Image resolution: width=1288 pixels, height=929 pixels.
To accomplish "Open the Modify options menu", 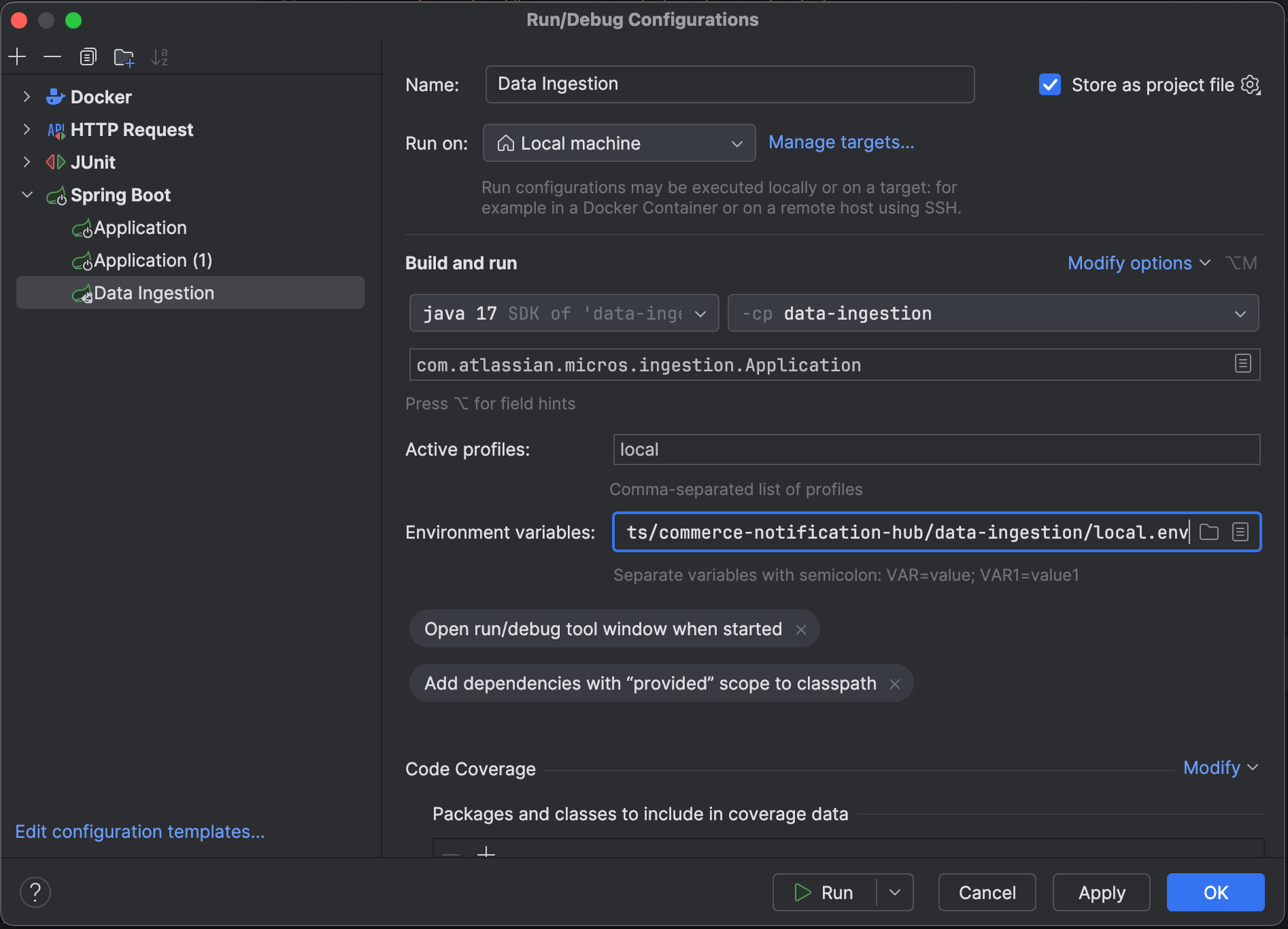I will [x=1138, y=263].
